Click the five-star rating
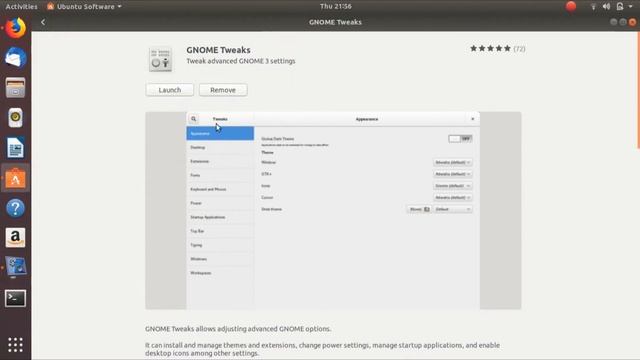This screenshot has width=640, height=360. pyautogui.click(x=490, y=49)
